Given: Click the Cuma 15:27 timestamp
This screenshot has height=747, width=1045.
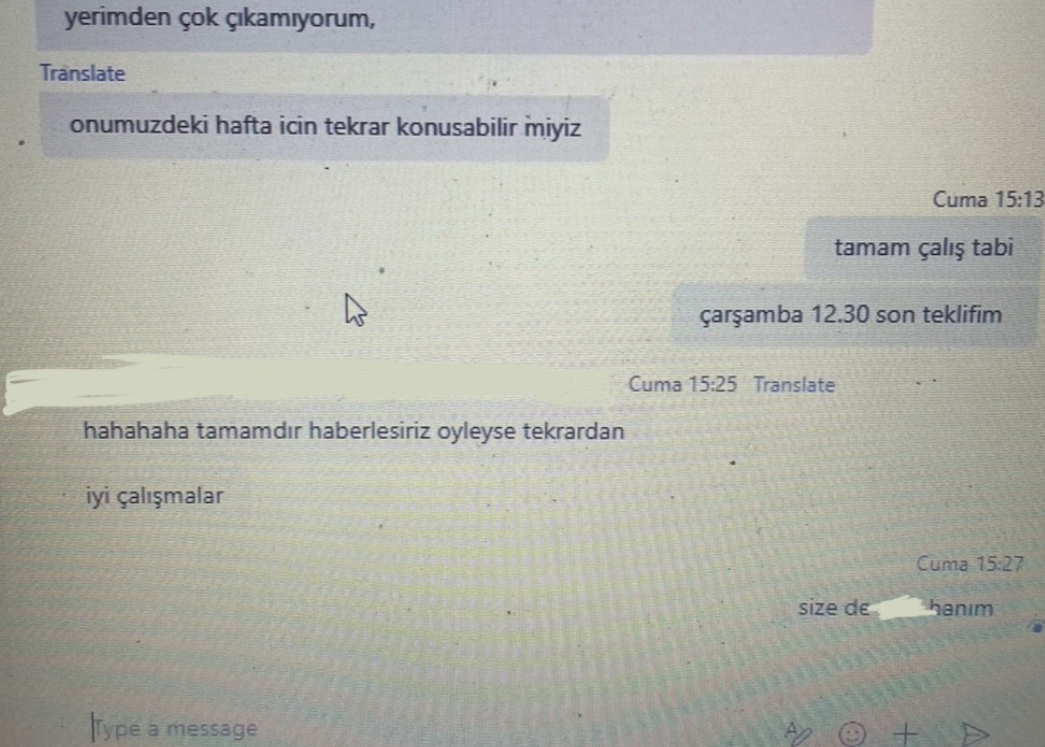Looking at the screenshot, I should pyautogui.click(x=970, y=564).
